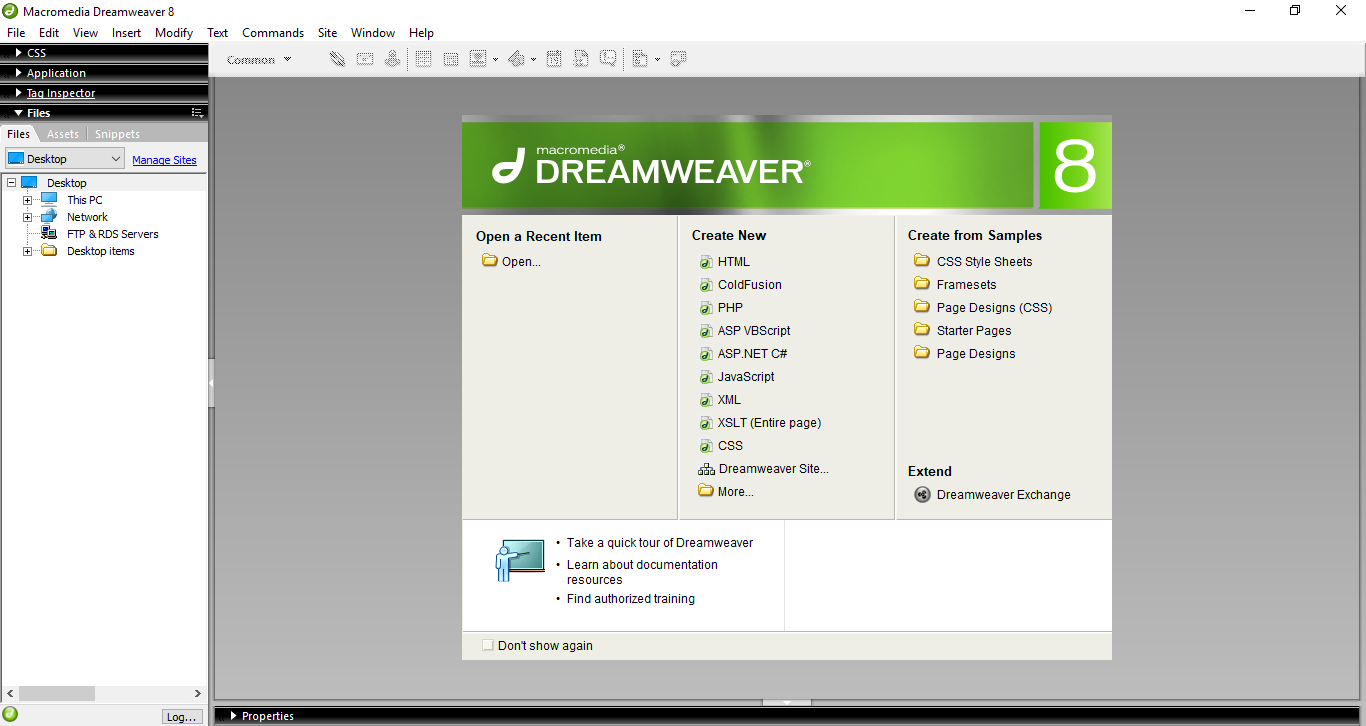Open the File menu

[16, 33]
